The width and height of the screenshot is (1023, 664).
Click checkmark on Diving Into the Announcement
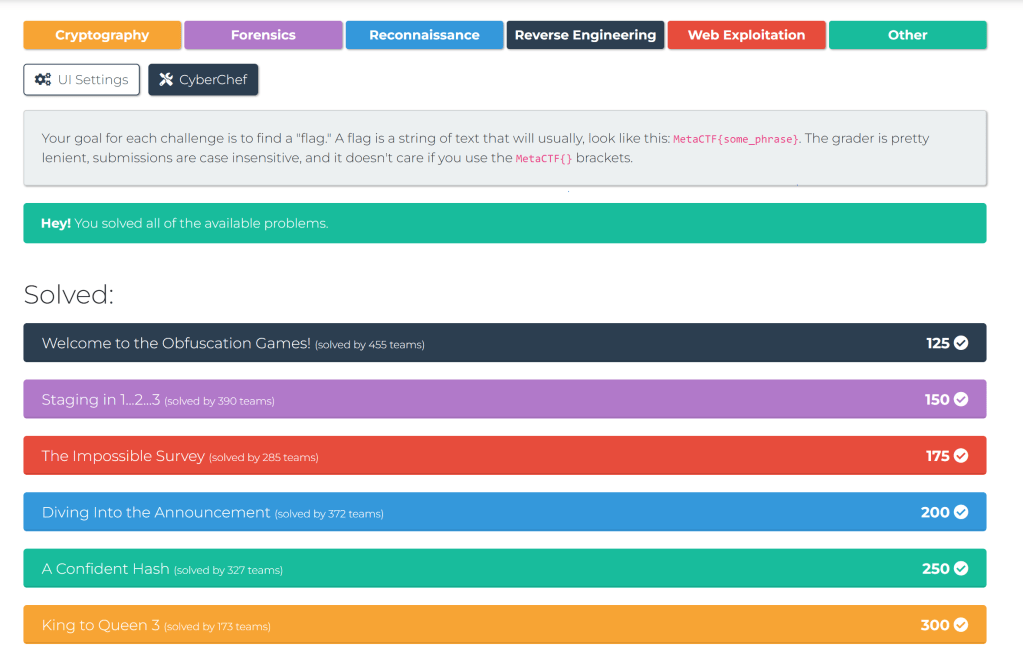(x=961, y=512)
